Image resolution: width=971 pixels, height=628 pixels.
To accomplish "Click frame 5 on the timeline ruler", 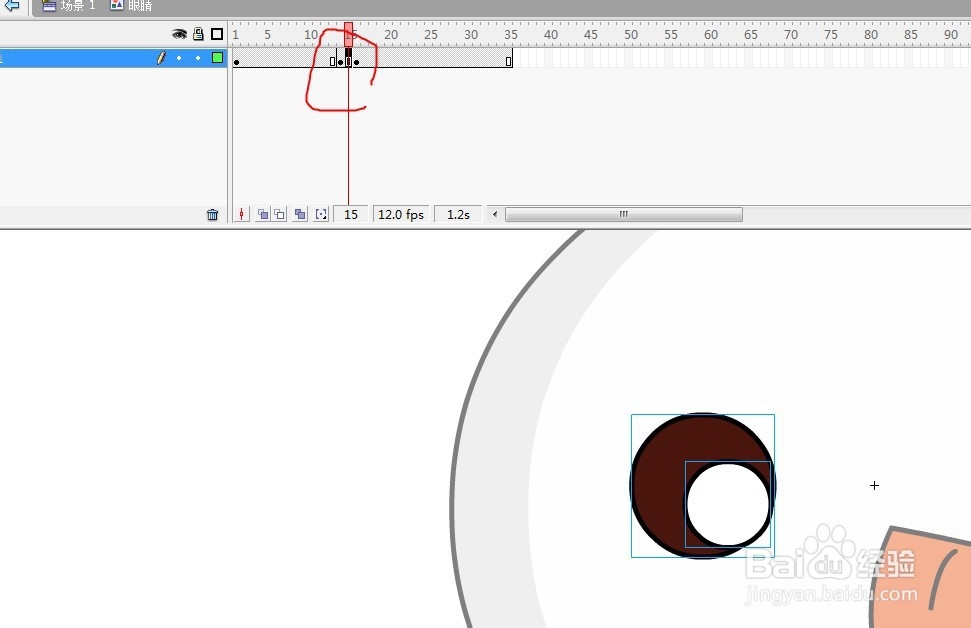I will (x=268, y=35).
